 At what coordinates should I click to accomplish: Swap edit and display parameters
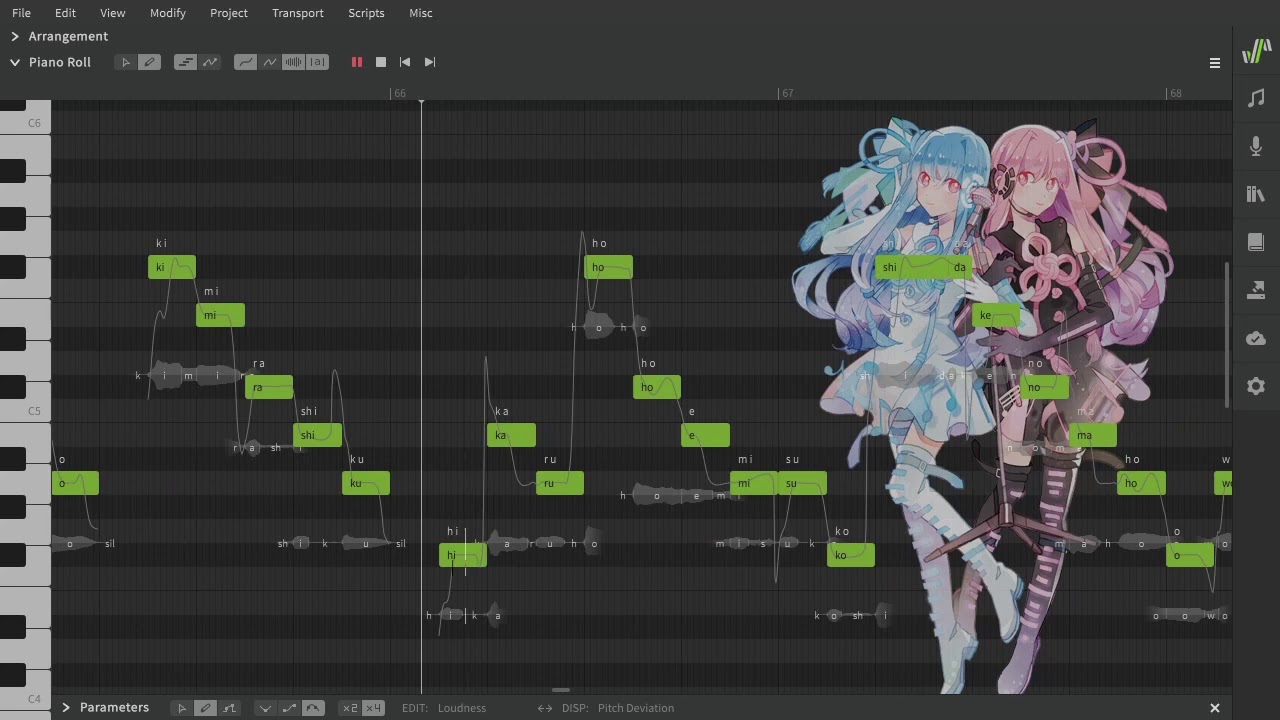pyautogui.click(x=545, y=708)
